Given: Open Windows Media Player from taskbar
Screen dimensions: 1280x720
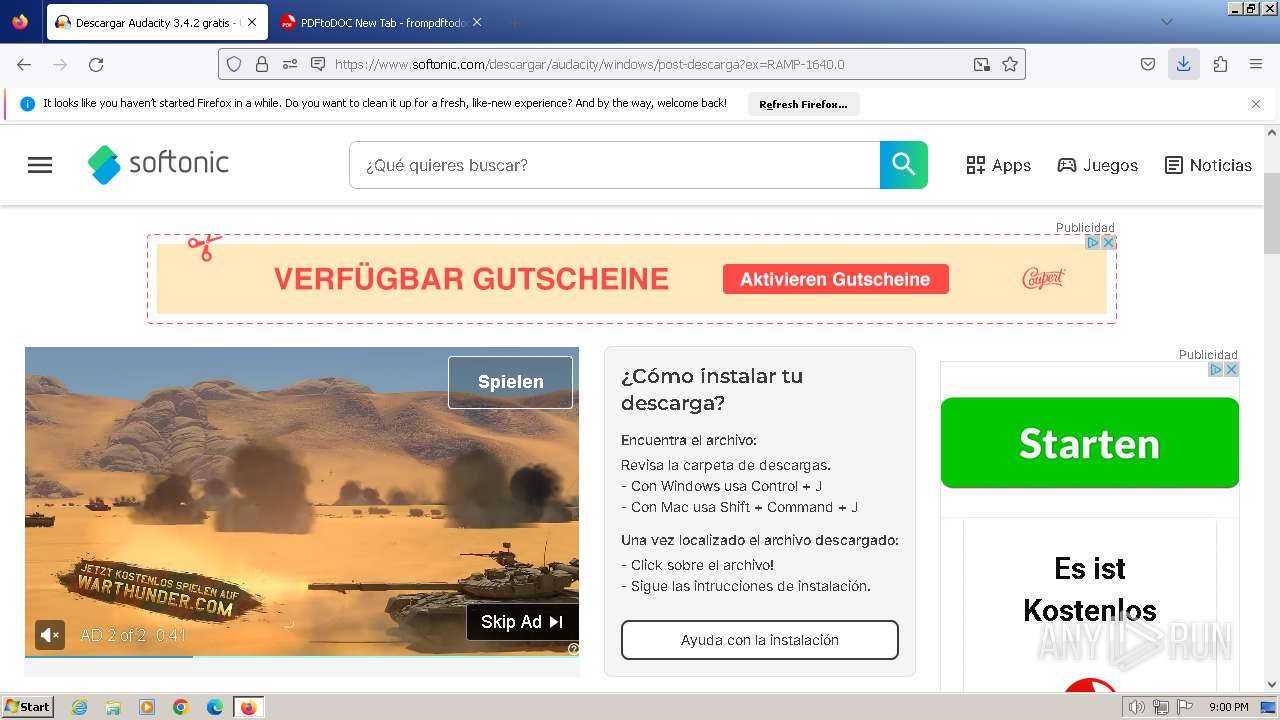Looking at the screenshot, I should [x=147, y=707].
